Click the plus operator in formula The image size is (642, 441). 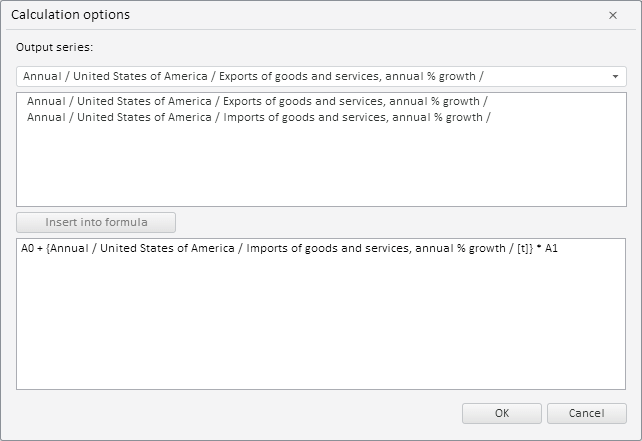pyautogui.click(x=40, y=249)
